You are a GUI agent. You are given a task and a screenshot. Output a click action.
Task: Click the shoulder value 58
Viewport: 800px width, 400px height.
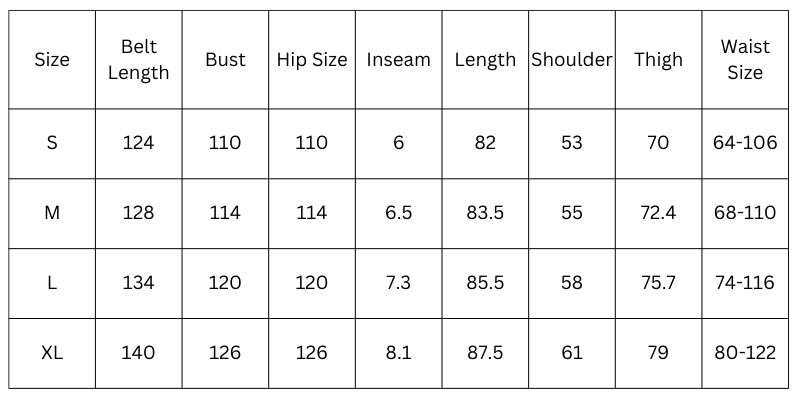[571, 283]
